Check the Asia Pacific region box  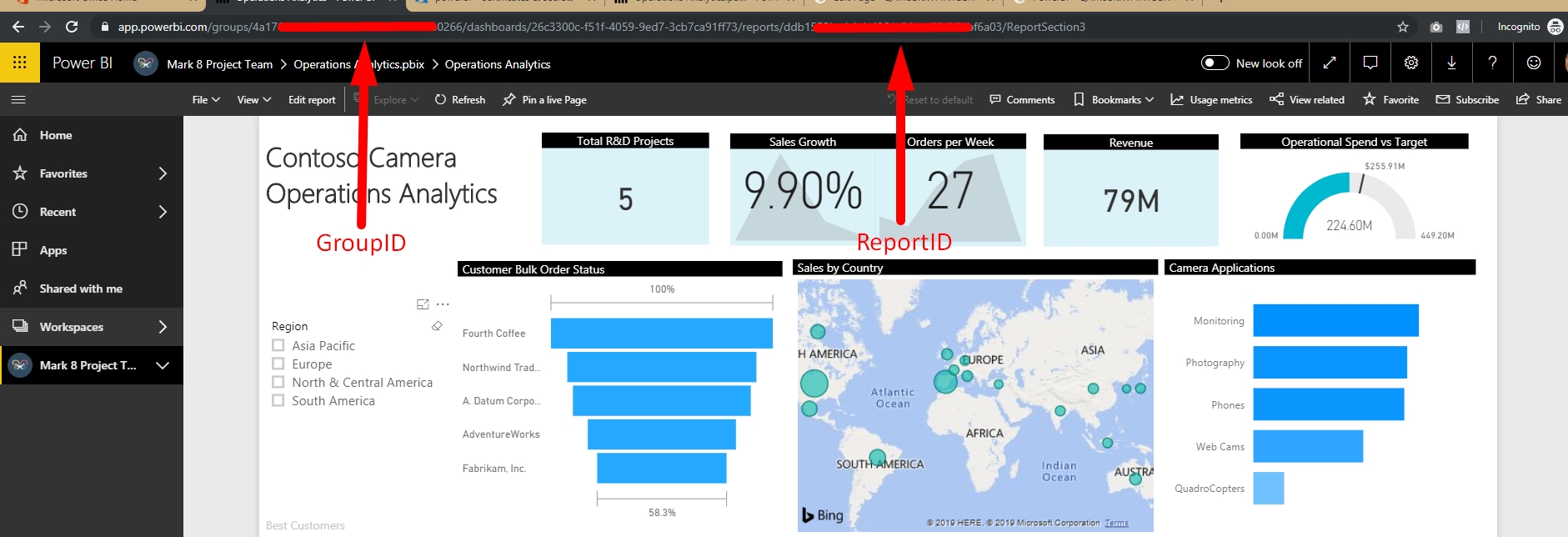[278, 345]
